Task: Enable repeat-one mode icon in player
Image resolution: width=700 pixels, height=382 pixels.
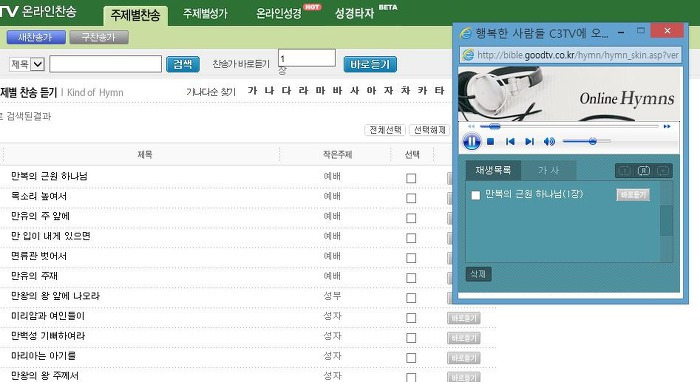Action: (x=625, y=170)
